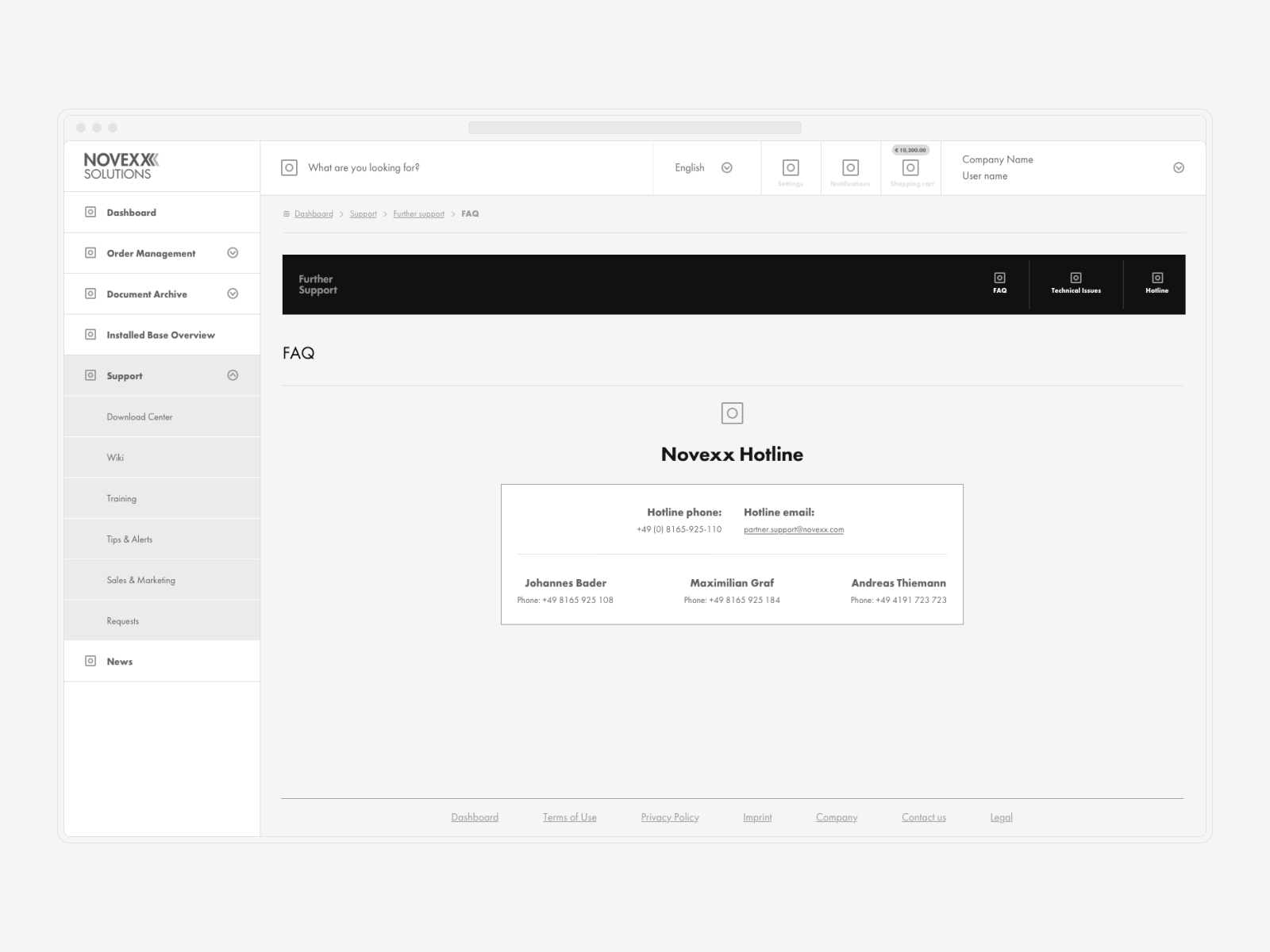The height and width of the screenshot is (952, 1270).
Task: Click the search icon in top bar
Action: click(289, 167)
